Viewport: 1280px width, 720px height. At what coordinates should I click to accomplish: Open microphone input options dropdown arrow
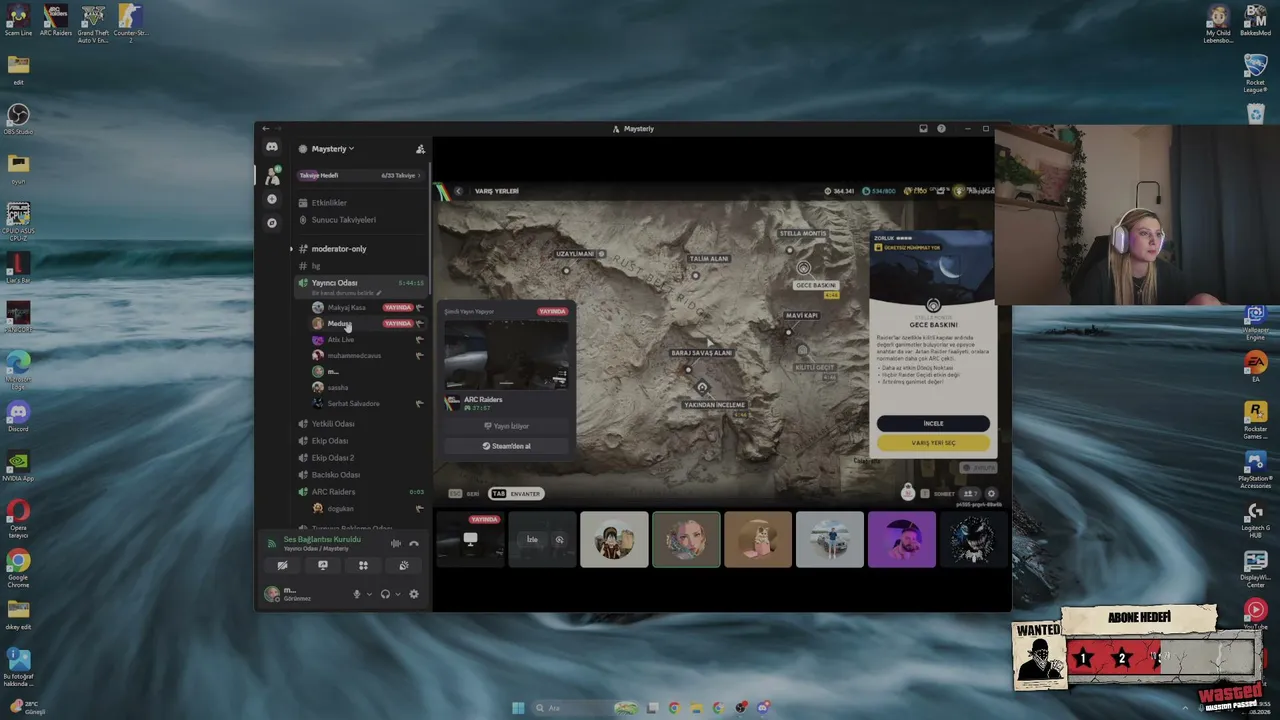click(x=369, y=594)
